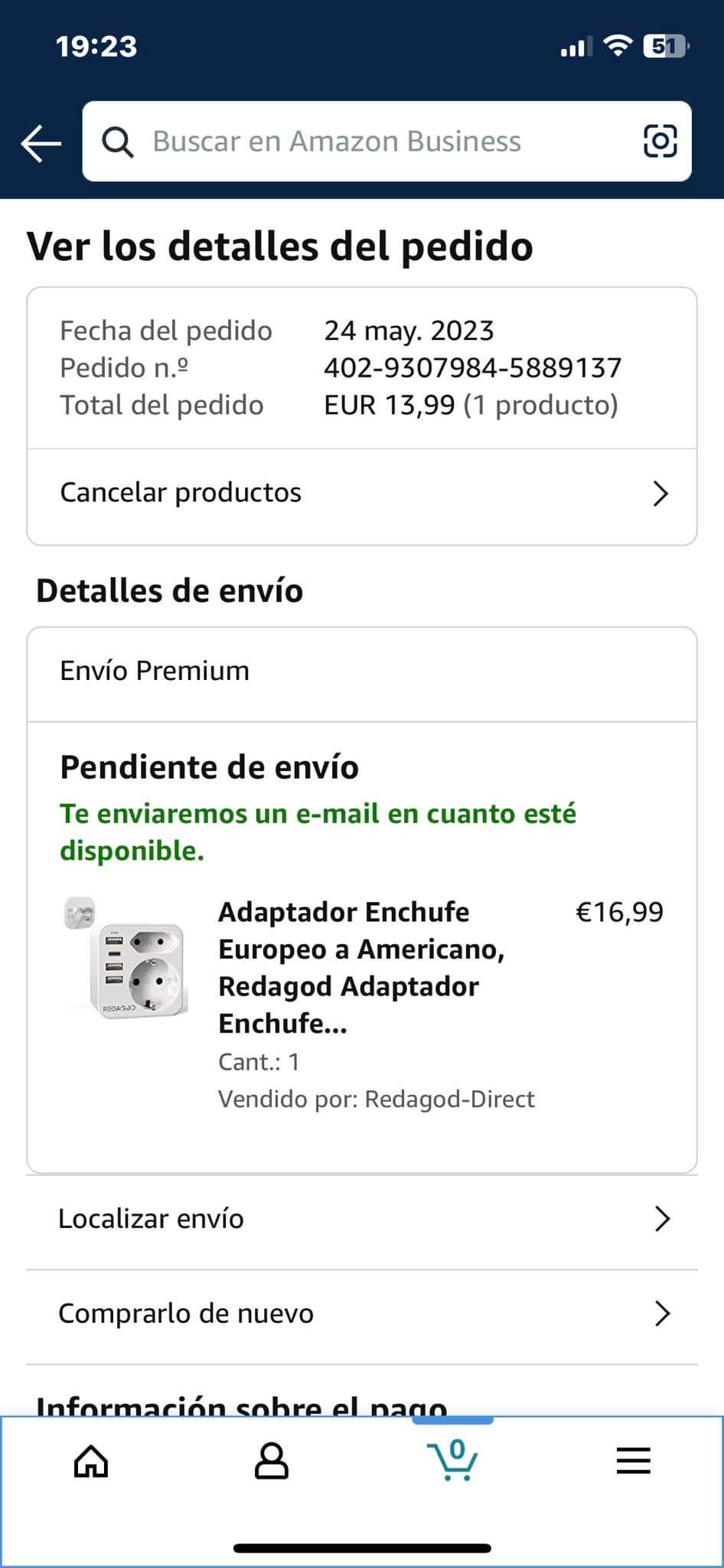Screen dimensions: 724x1568
Task: Tap the Wi-Fi status icon
Action: click(x=616, y=46)
